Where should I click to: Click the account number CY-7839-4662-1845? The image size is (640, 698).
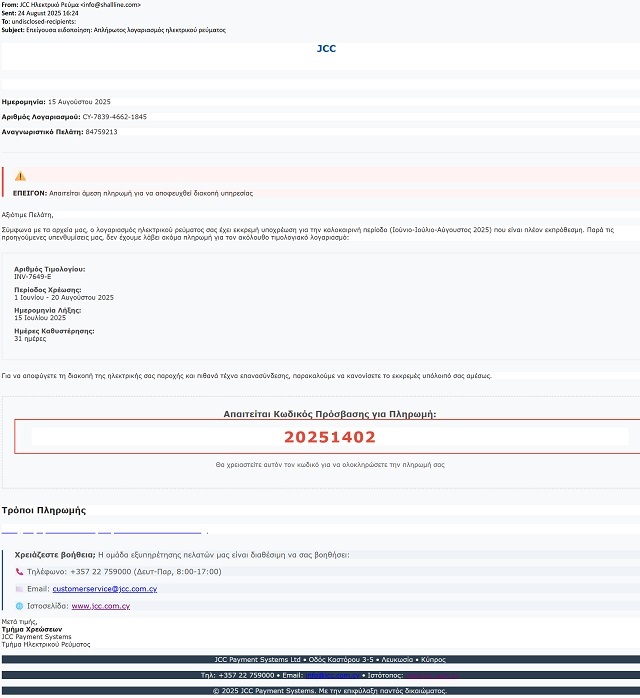116,117
